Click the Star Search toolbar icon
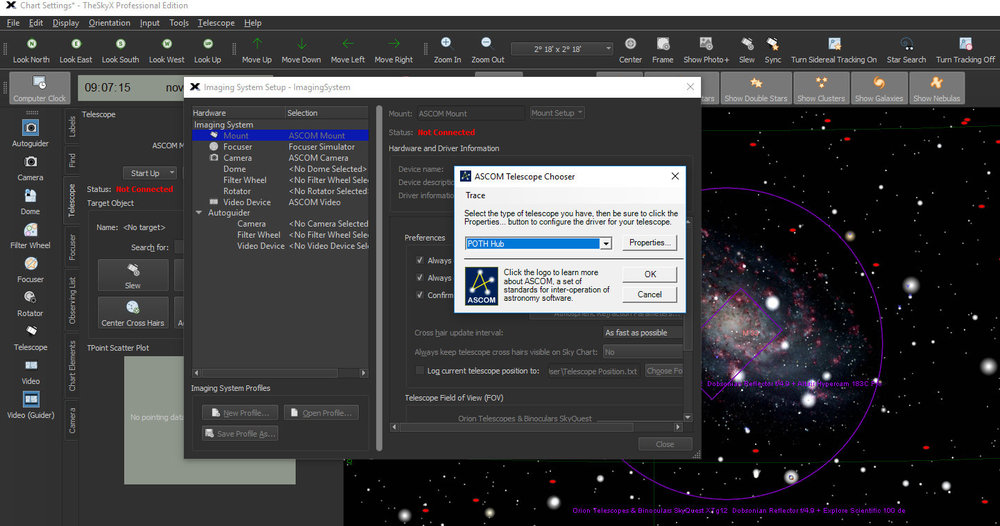 [906, 44]
